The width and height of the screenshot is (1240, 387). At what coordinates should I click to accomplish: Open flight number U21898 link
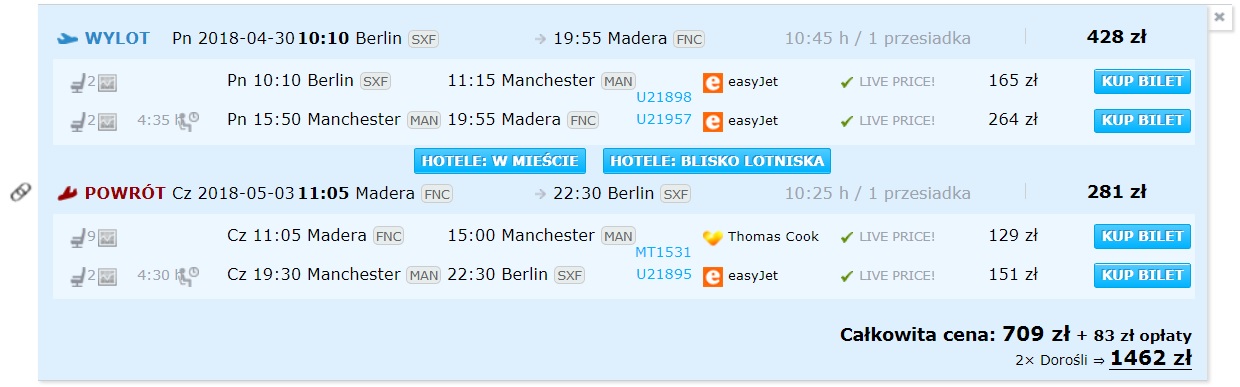tap(664, 97)
